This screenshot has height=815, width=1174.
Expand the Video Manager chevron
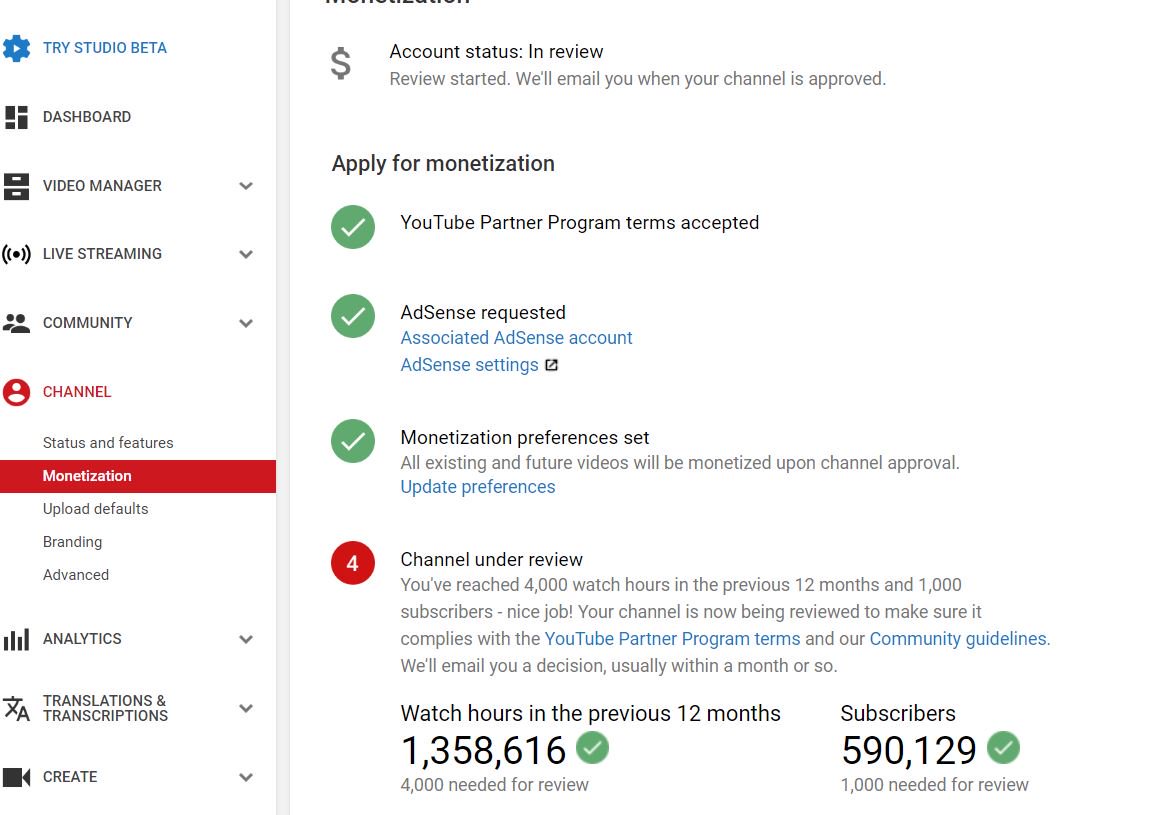pos(246,186)
